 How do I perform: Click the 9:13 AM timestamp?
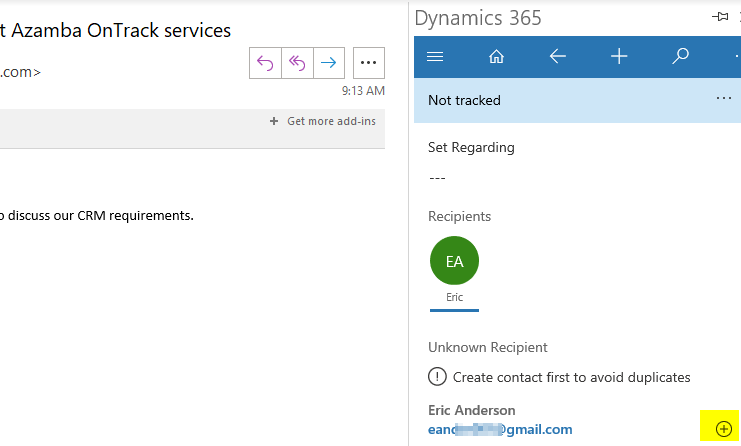coord(363,91)
